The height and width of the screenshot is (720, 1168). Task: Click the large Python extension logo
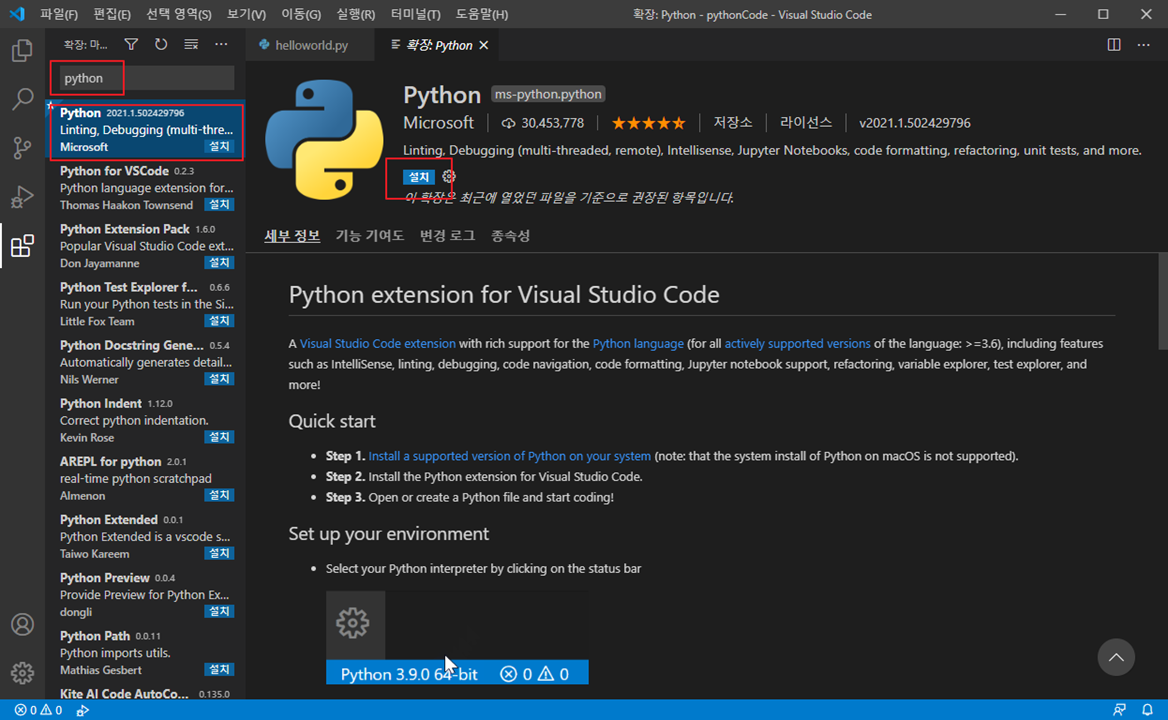pyautogui.click(x=325, y=139)
